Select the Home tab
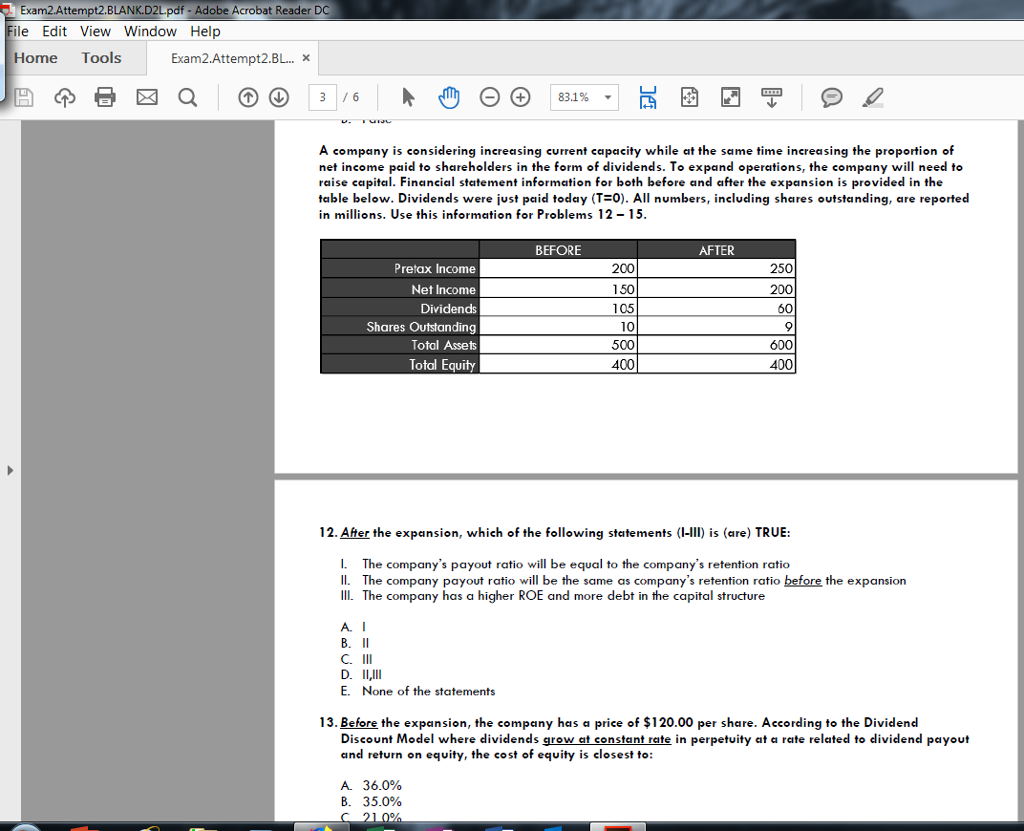 click(35, 57)
